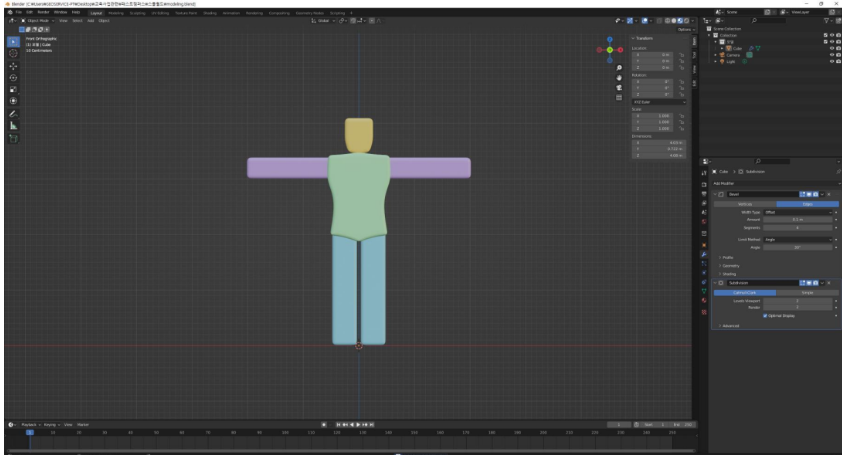Click the Catmull-Clark subdivision button
Image resolution: width=842 pixels, height=455 pixels.
click(x=745, y=292)
